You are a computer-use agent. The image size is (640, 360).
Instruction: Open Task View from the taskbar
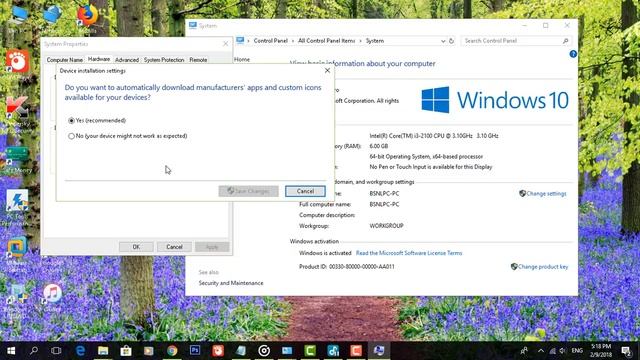coord(56,351)
